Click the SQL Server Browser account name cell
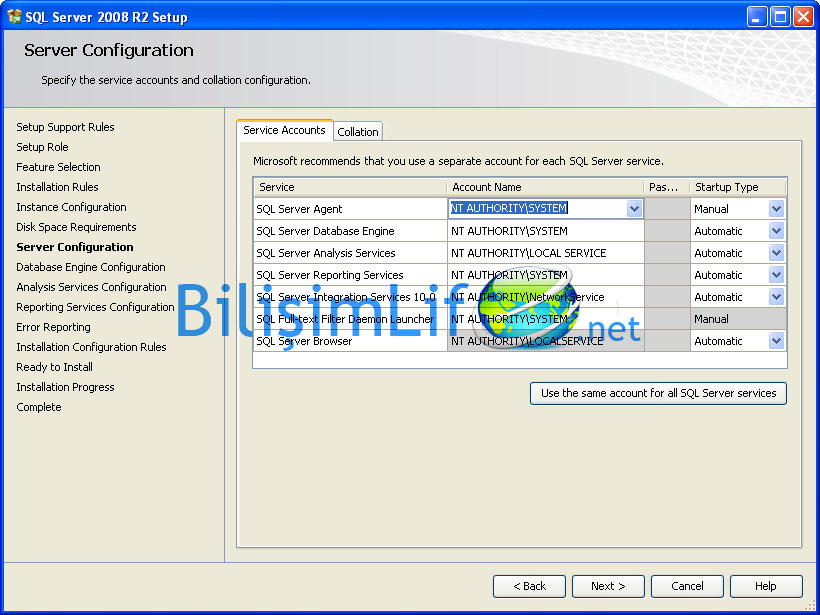This screenshot has height=615, width=820. coord(545,341)
